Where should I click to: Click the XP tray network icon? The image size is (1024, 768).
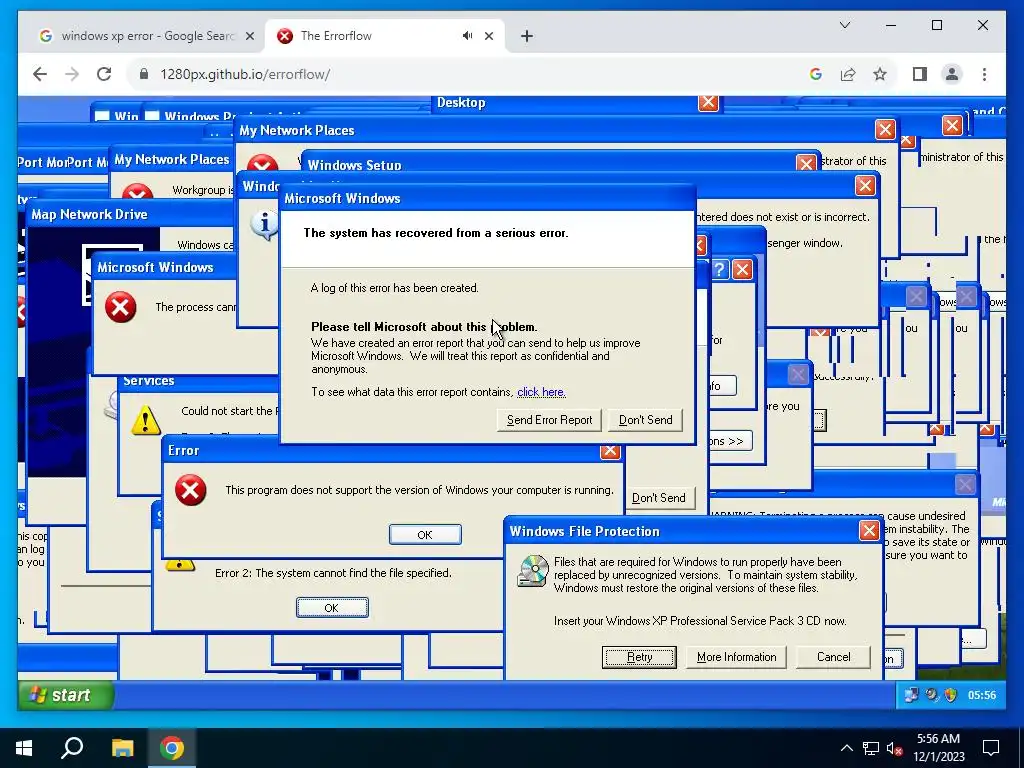pos(910,695)
